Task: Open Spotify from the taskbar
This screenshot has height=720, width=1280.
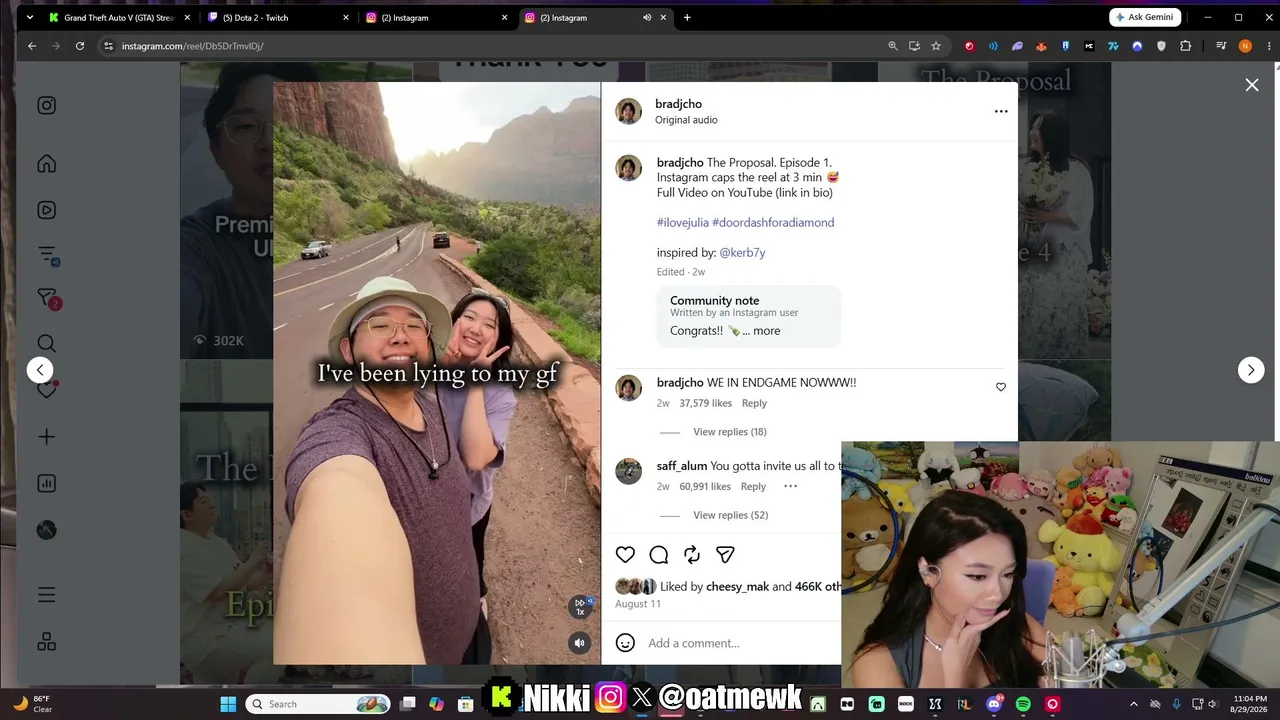Action: click(1023, 704)
